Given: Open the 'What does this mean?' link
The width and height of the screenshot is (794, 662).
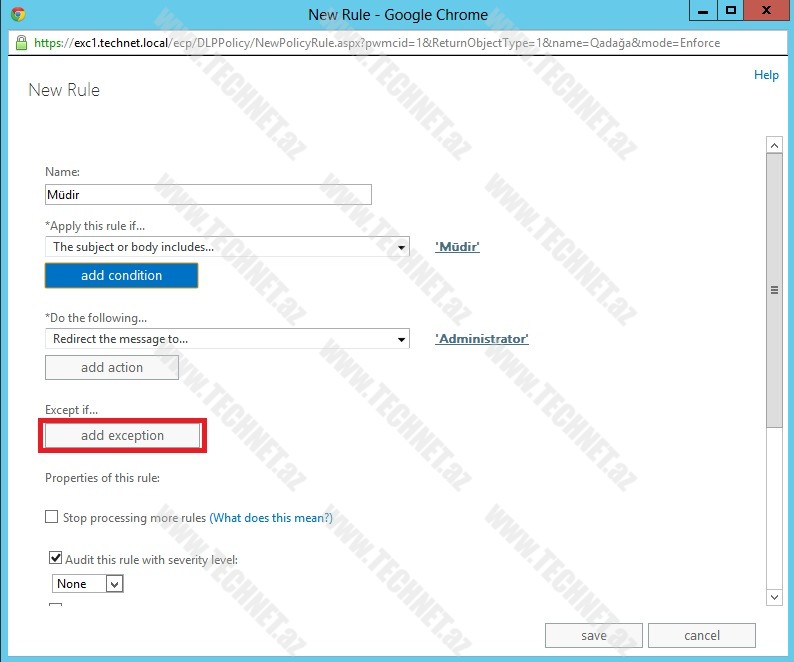Looking at the screenshot, I should (270, 518).
